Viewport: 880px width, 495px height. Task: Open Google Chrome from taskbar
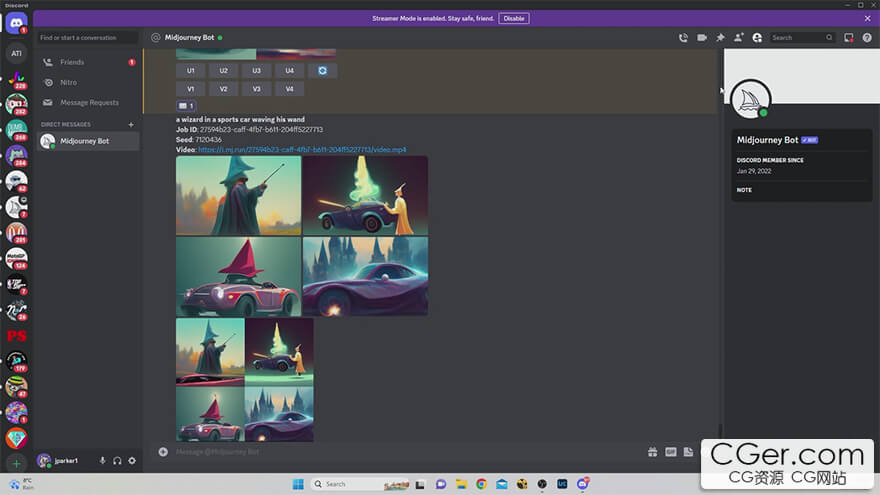click(x=482, y=484)
